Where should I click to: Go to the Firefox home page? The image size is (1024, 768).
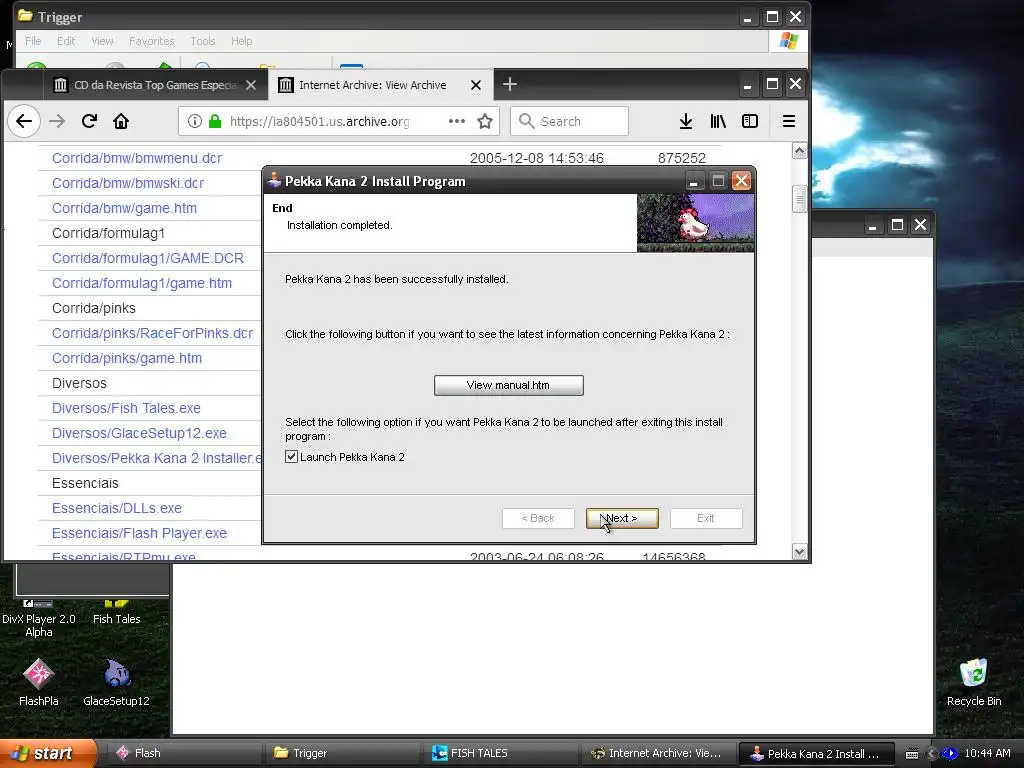click(x=121, y=121)
